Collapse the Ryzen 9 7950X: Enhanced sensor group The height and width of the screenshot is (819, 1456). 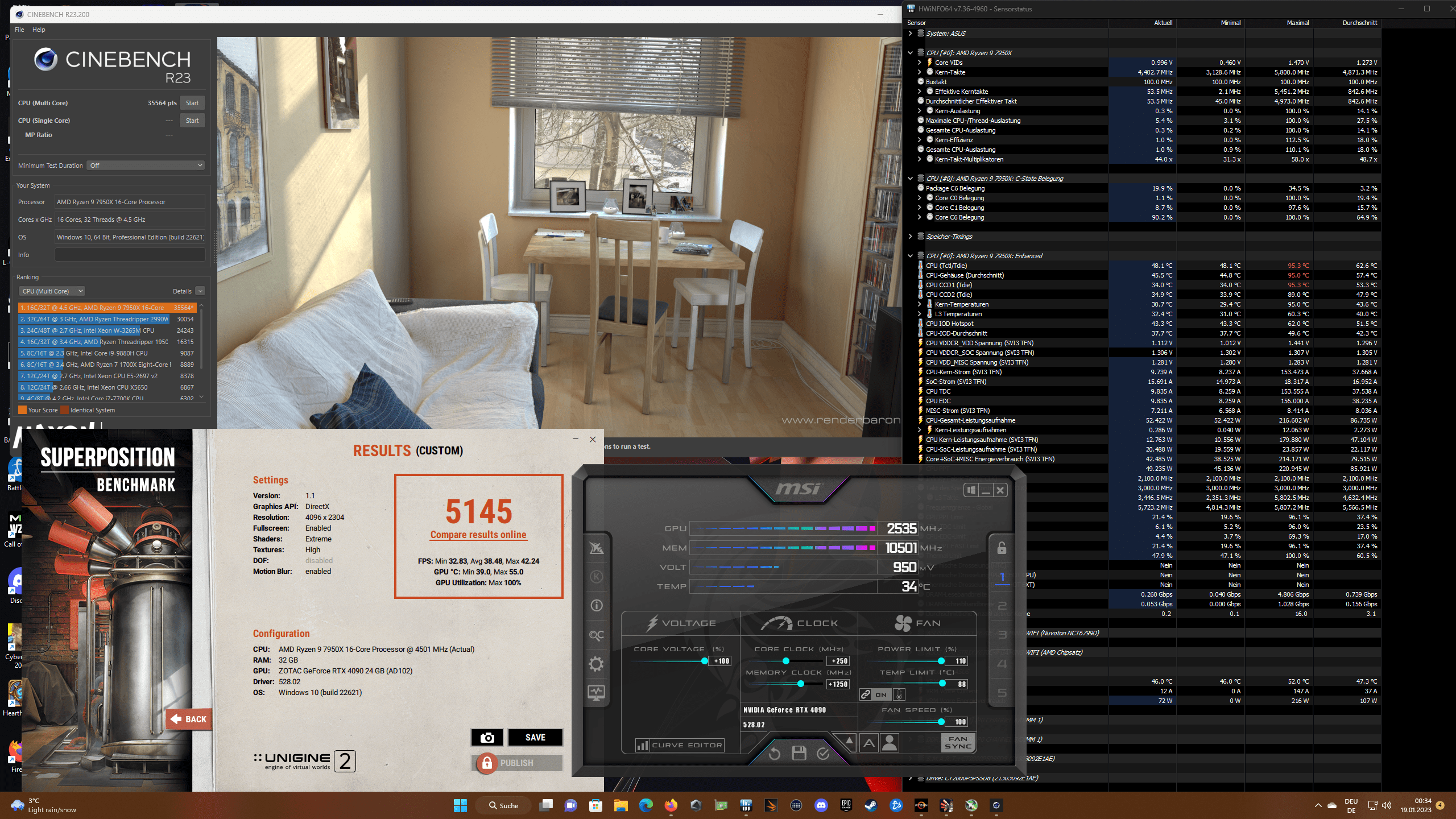(911, 256)
